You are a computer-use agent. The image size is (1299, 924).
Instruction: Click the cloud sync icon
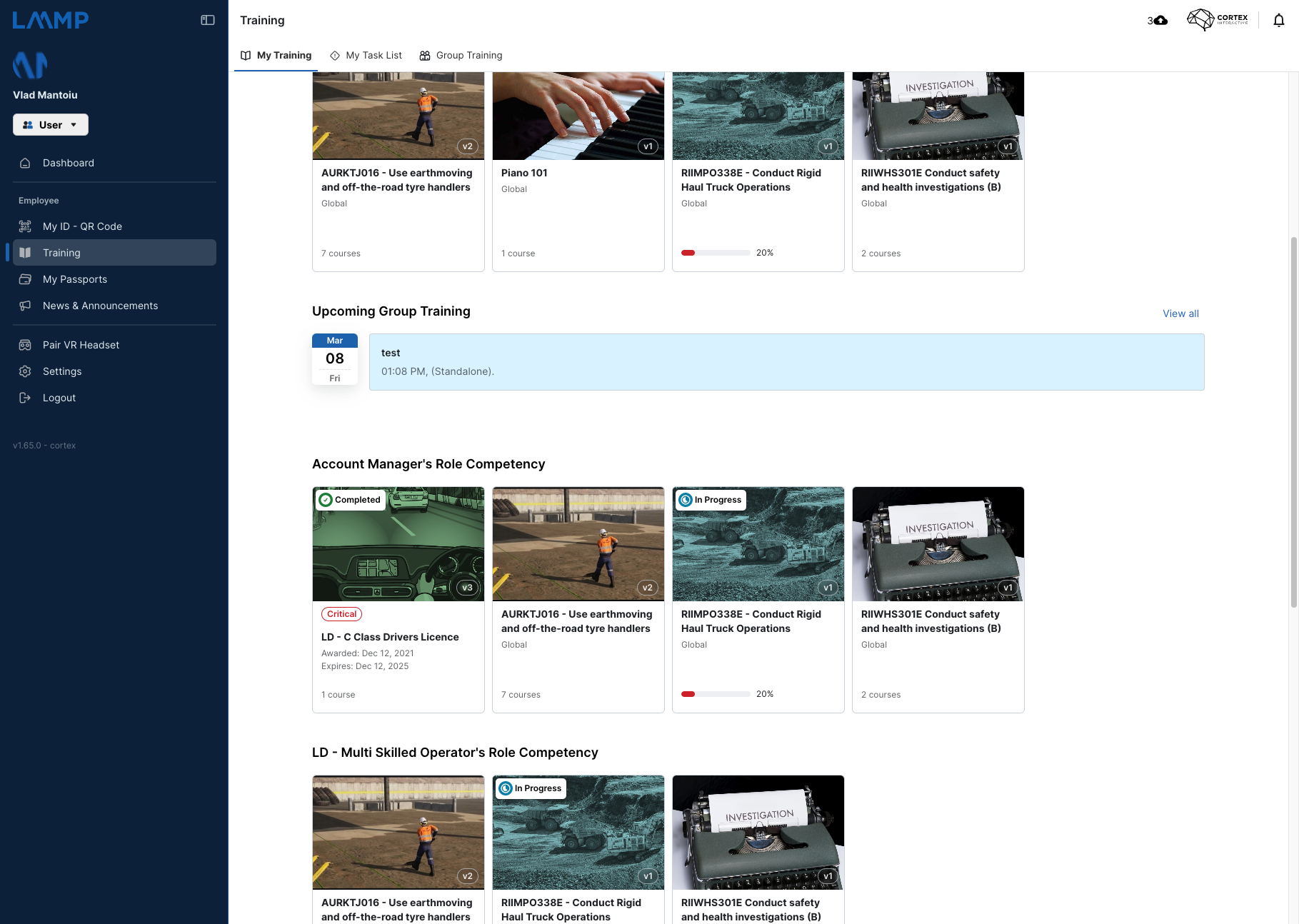(1161, 20)
